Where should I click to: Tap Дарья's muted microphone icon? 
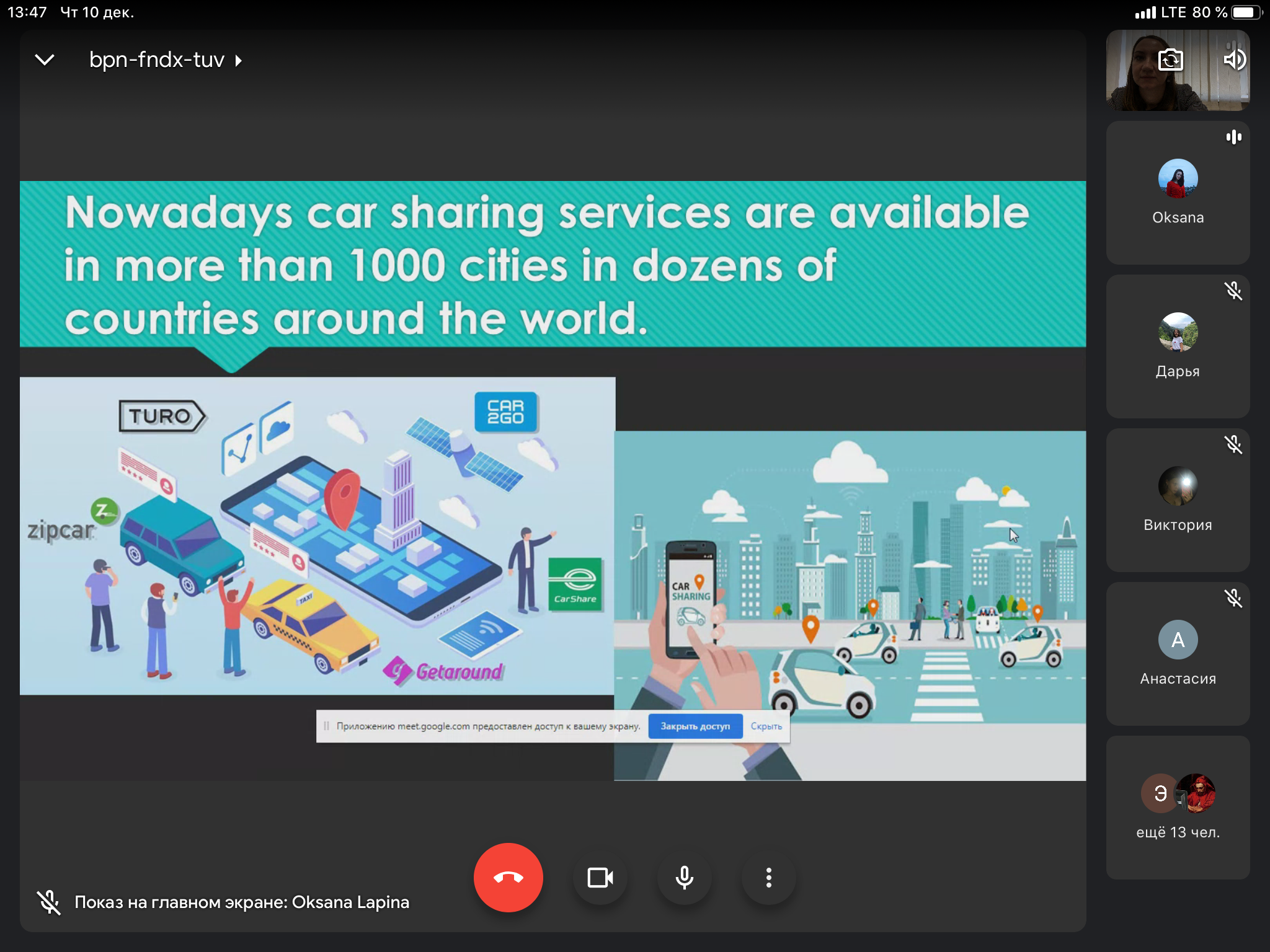(x=1233, y=291)
